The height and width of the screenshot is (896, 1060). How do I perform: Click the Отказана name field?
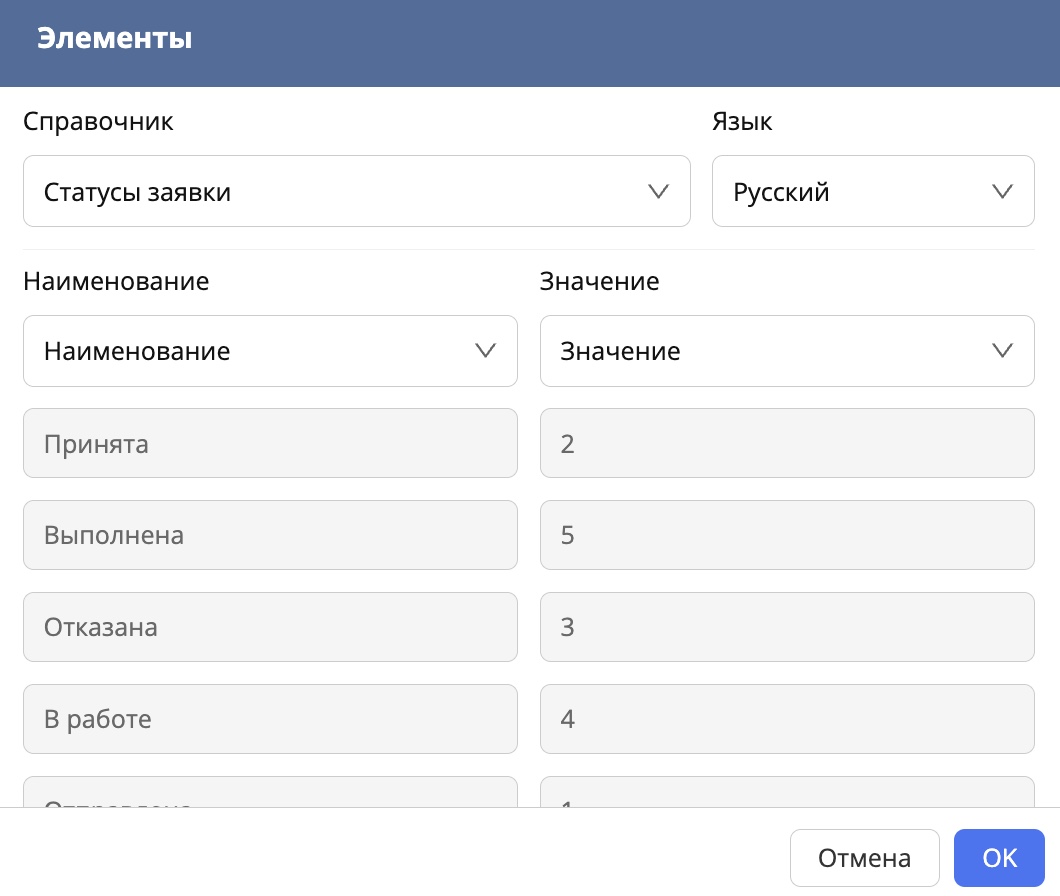point(270,627)
